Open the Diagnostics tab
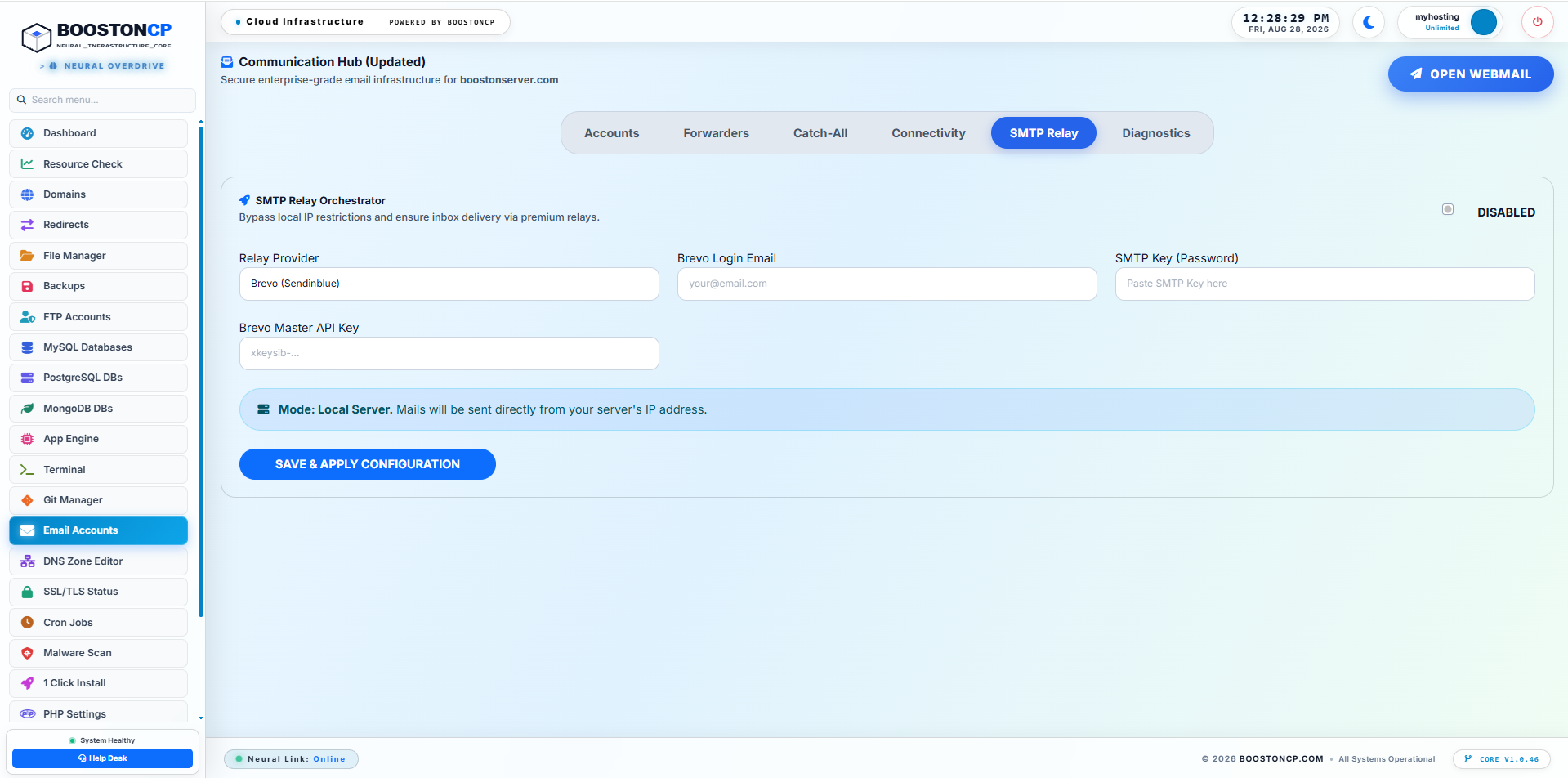Viewport: 1568px width, 778px height. click(x=1155, y=133)
